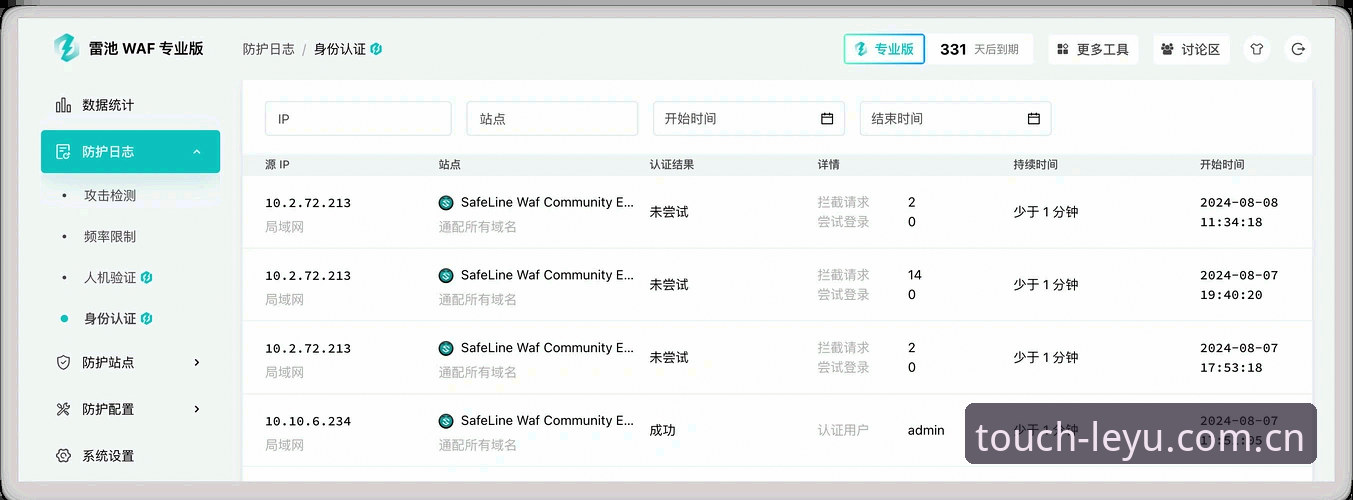Click 未尝试 in the 17:53:18 row
This screenshot has width=1353, height=500.
coord(669,357)
